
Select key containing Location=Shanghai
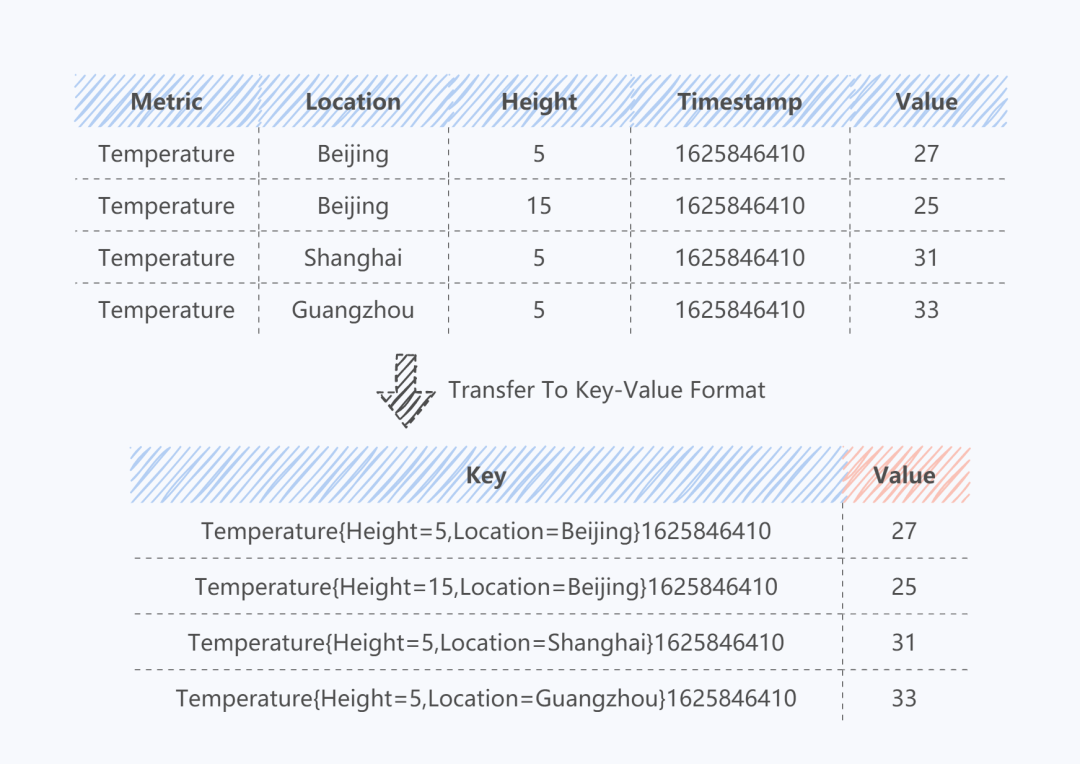pos(486,642)
